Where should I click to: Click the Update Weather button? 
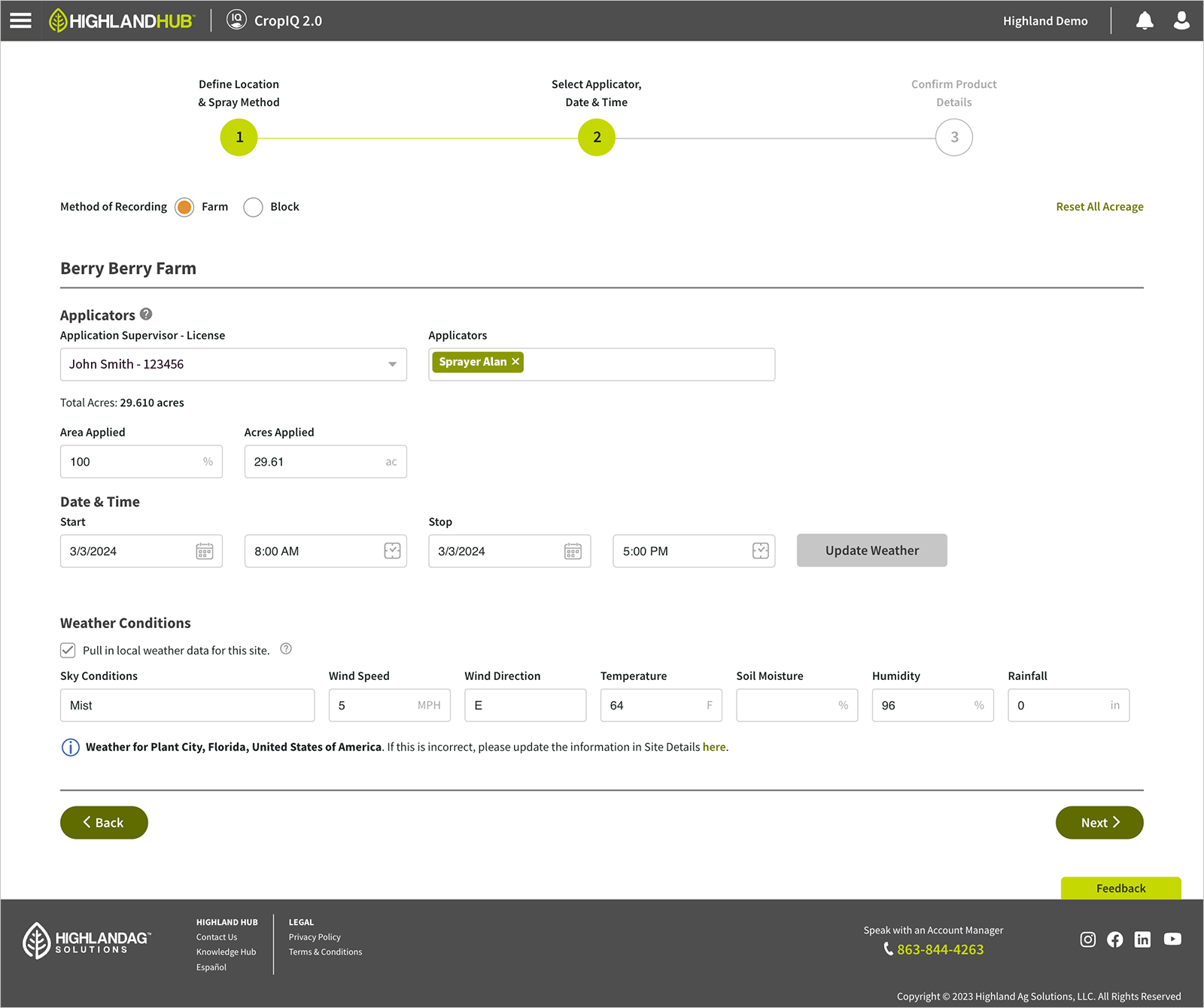(871, 550)
